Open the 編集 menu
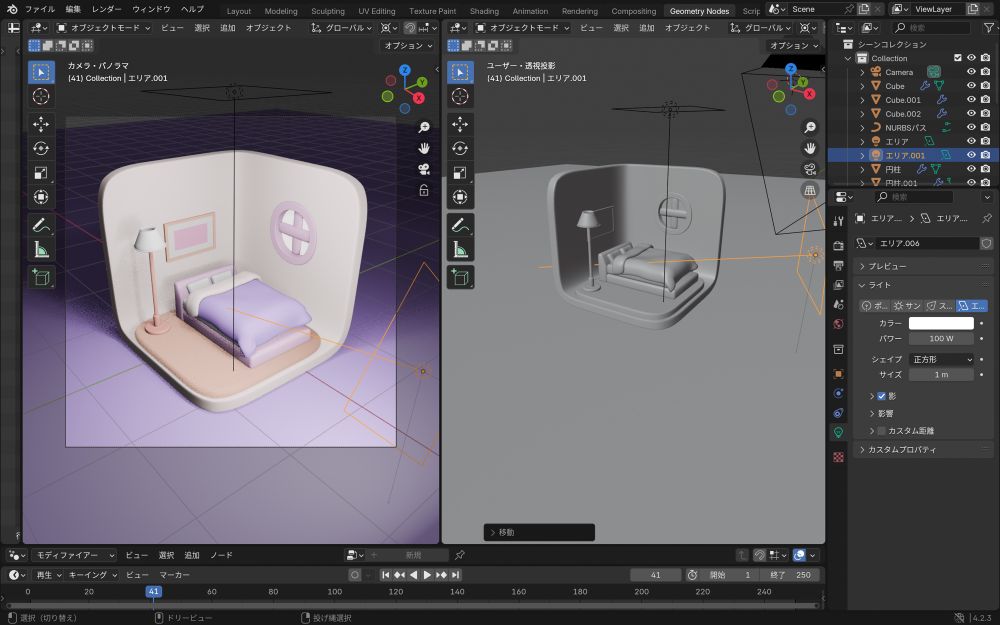Image resolution: width=1000 pixels, height=625 pixels. [x=73, y=9]
